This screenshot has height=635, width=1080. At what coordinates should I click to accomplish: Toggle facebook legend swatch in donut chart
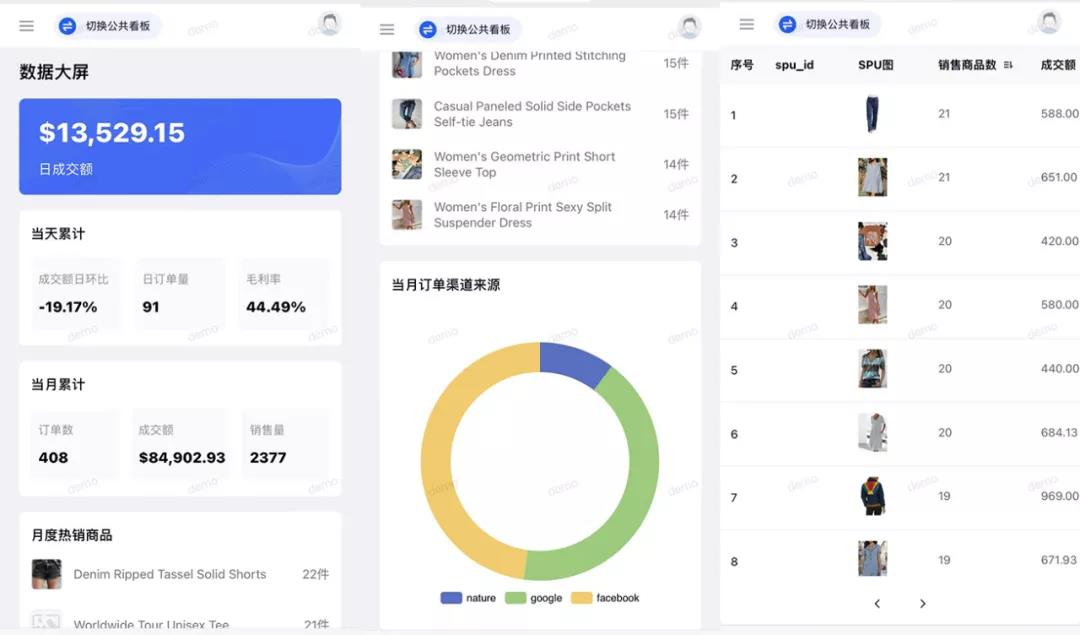581,598
